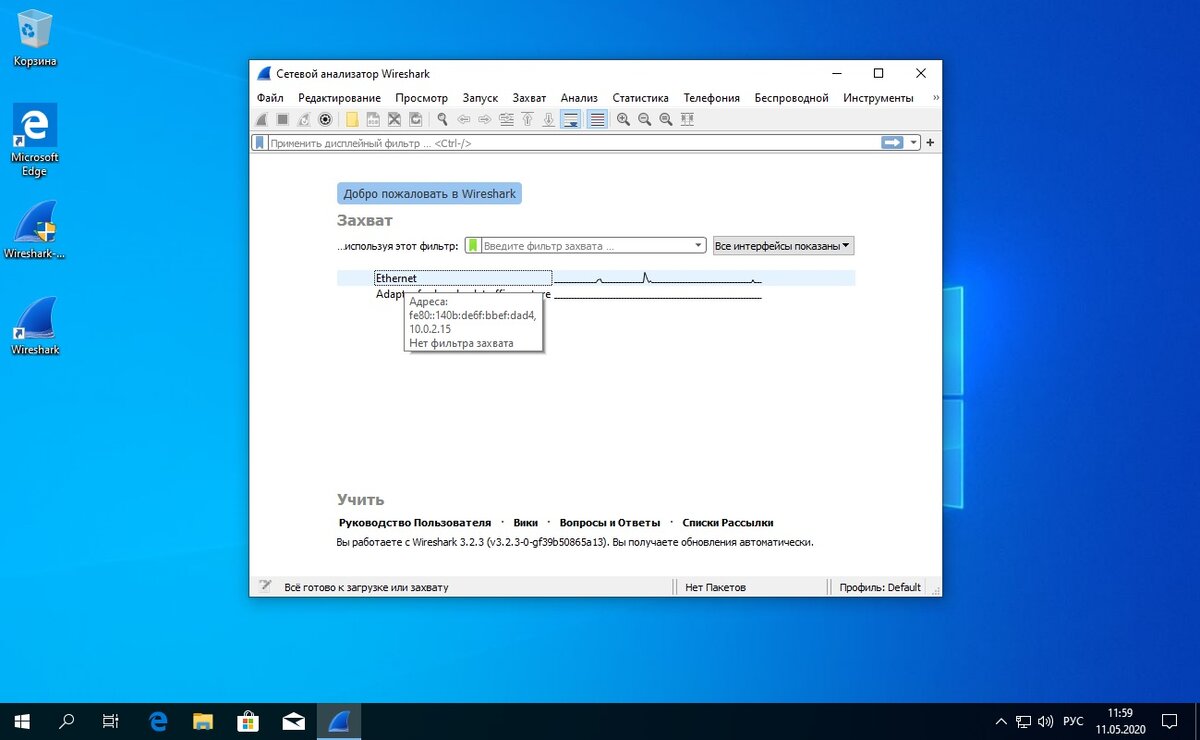Click the resize columns toolbar icon
Image resolution: width=1200 pixels, height=740 pixels.
tap(687, 119)
